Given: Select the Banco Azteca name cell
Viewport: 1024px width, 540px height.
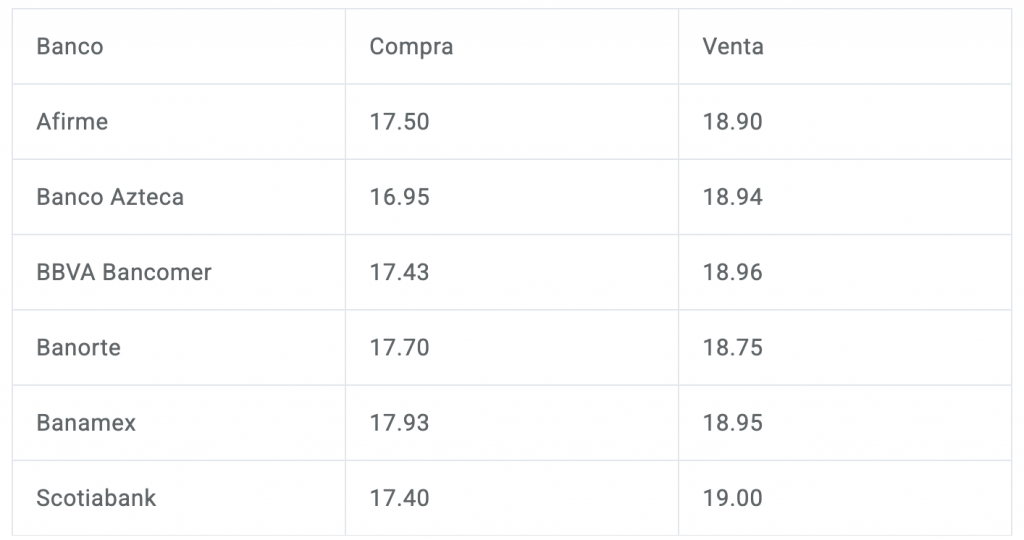Looking at the screenshot, I should (x=110, y=197).
